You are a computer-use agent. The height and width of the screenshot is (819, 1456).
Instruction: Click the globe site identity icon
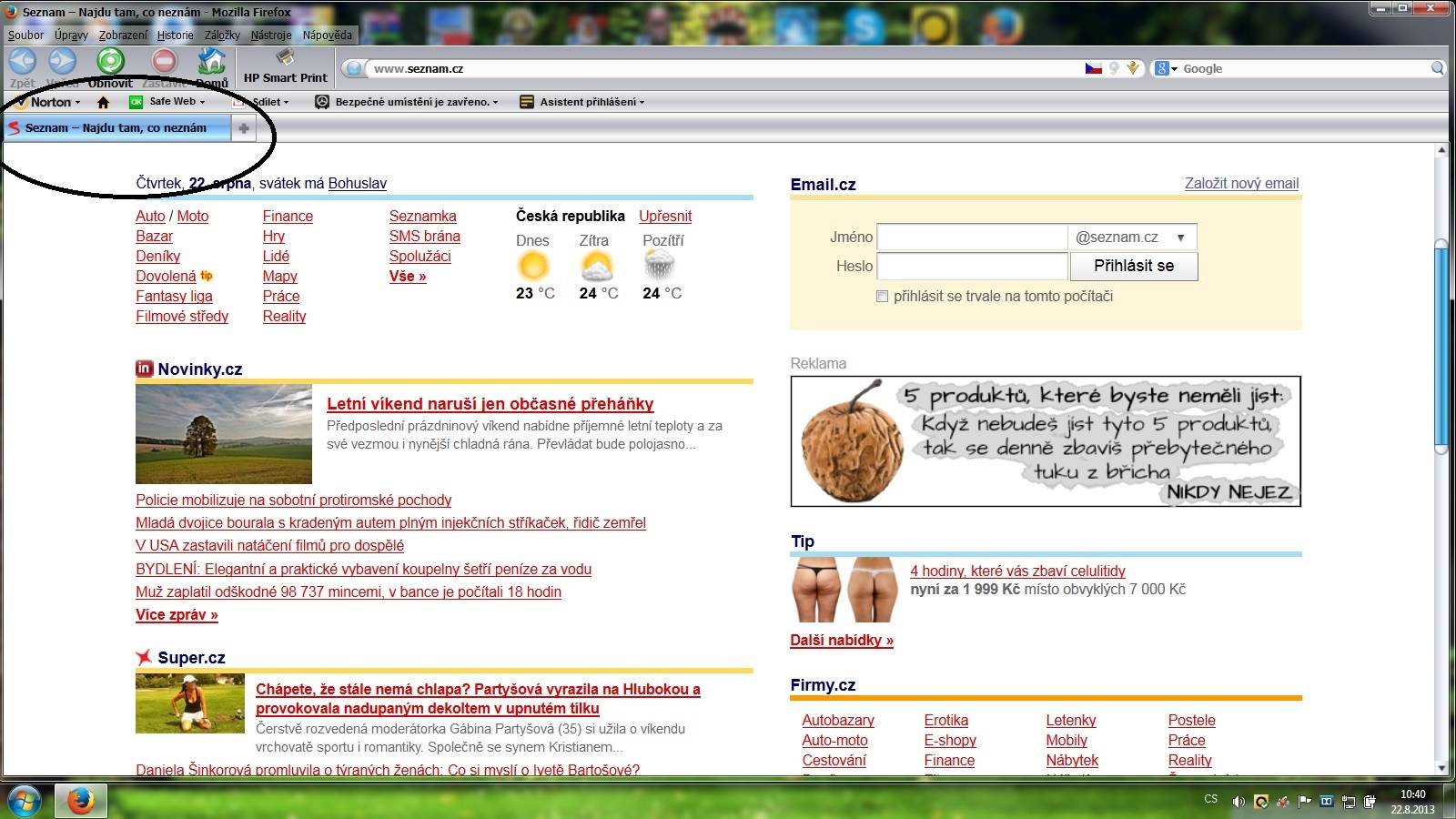[x=355, y=68]
